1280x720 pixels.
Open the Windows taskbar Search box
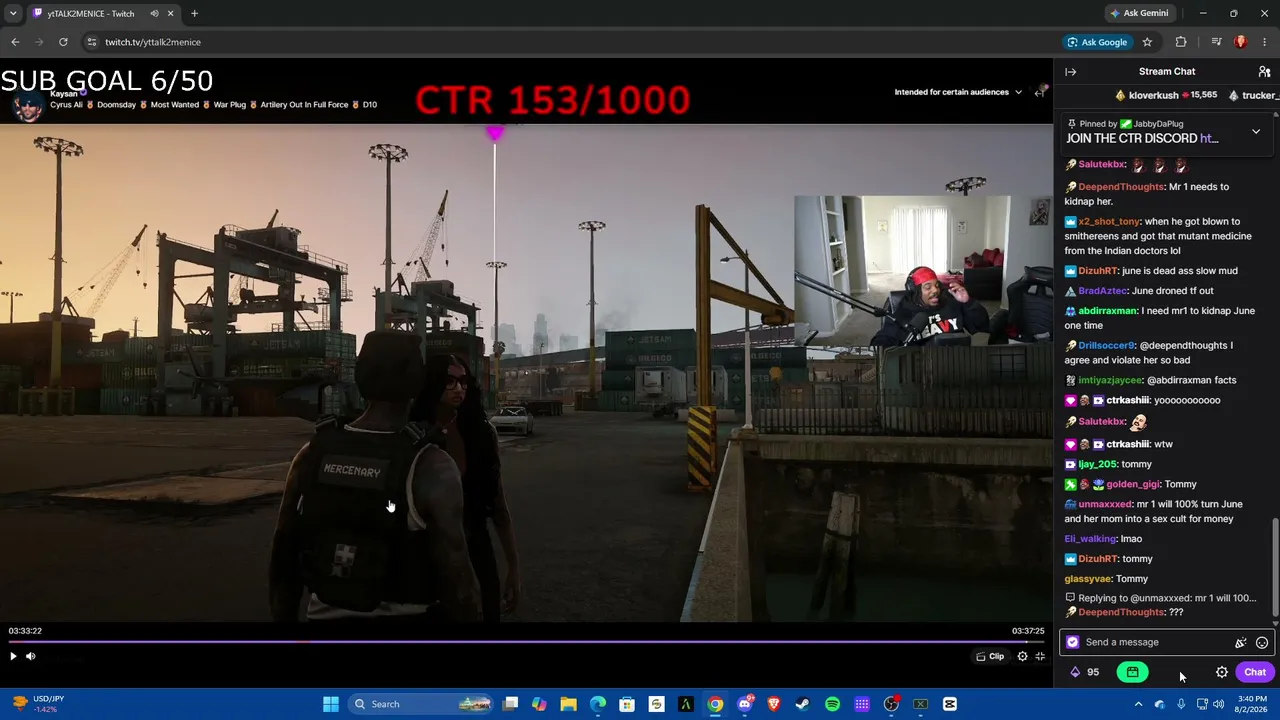421,704
